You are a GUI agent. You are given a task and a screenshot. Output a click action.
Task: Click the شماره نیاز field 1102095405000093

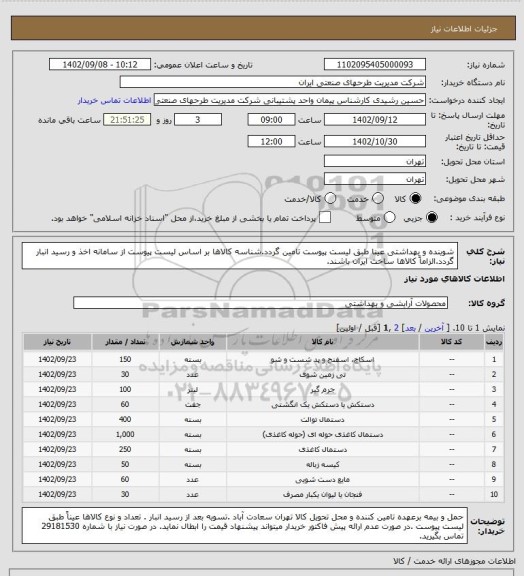pos(375,64)
